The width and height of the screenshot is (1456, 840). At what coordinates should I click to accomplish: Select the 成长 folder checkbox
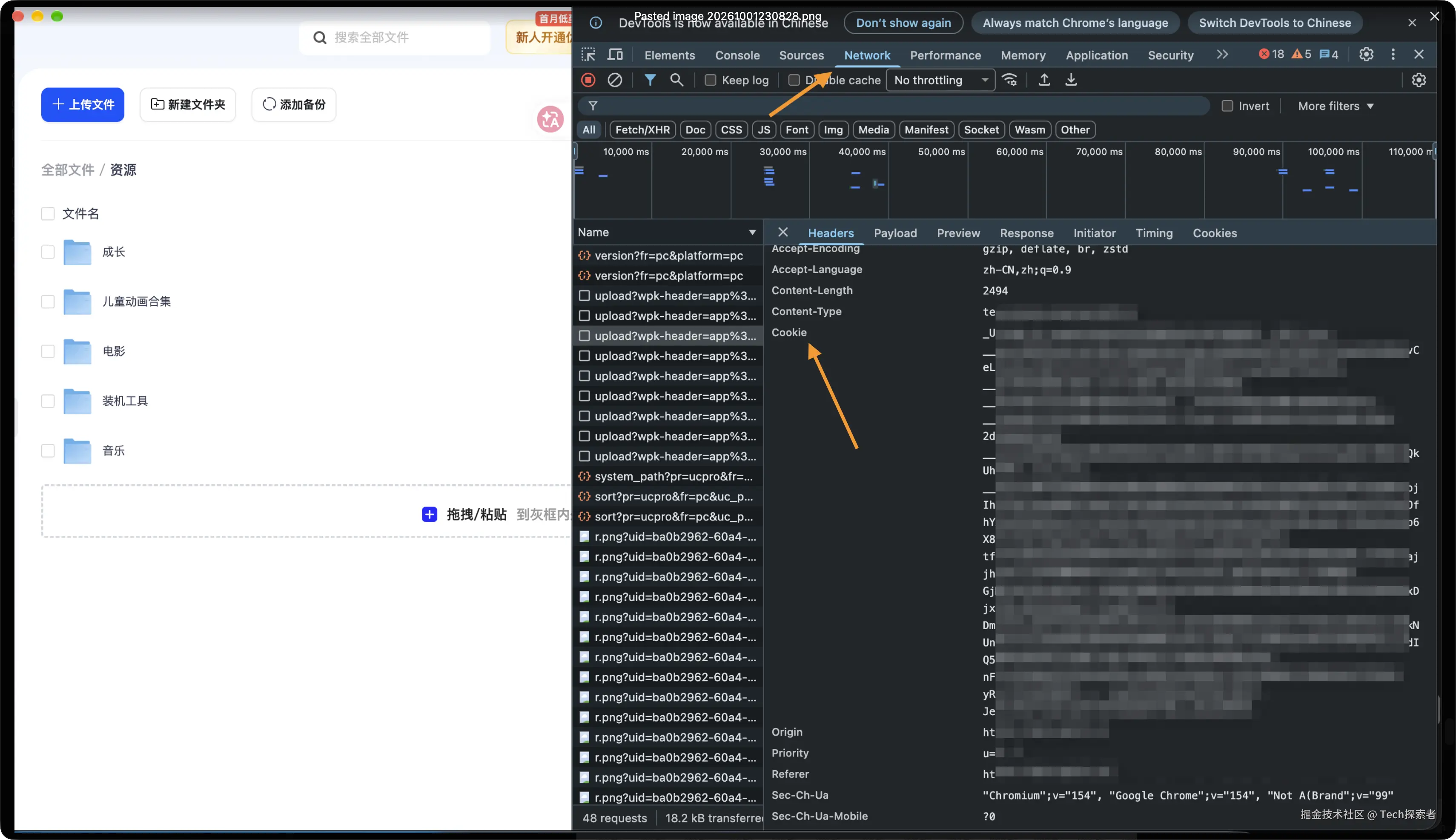(48, 252)
